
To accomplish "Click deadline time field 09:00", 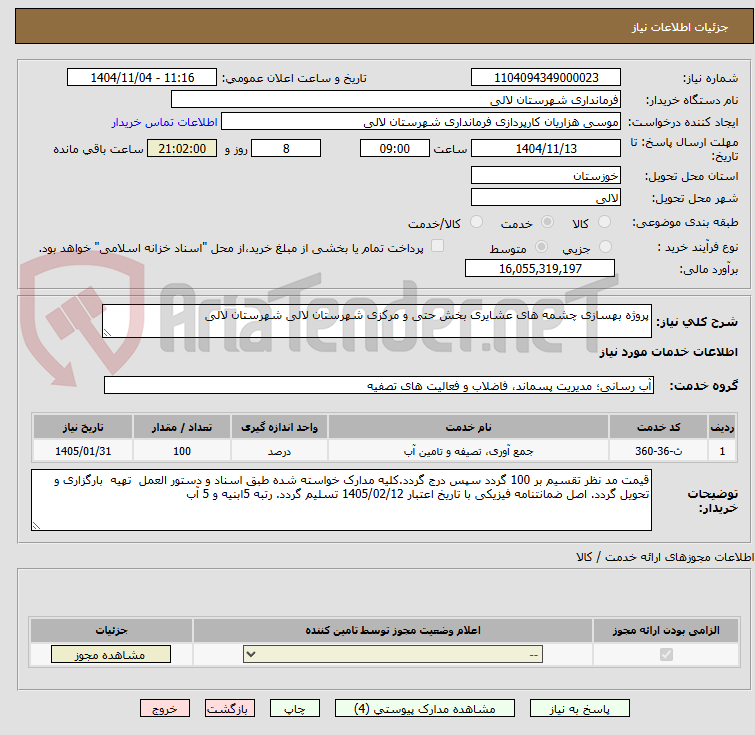I will (x=395, y=148).
